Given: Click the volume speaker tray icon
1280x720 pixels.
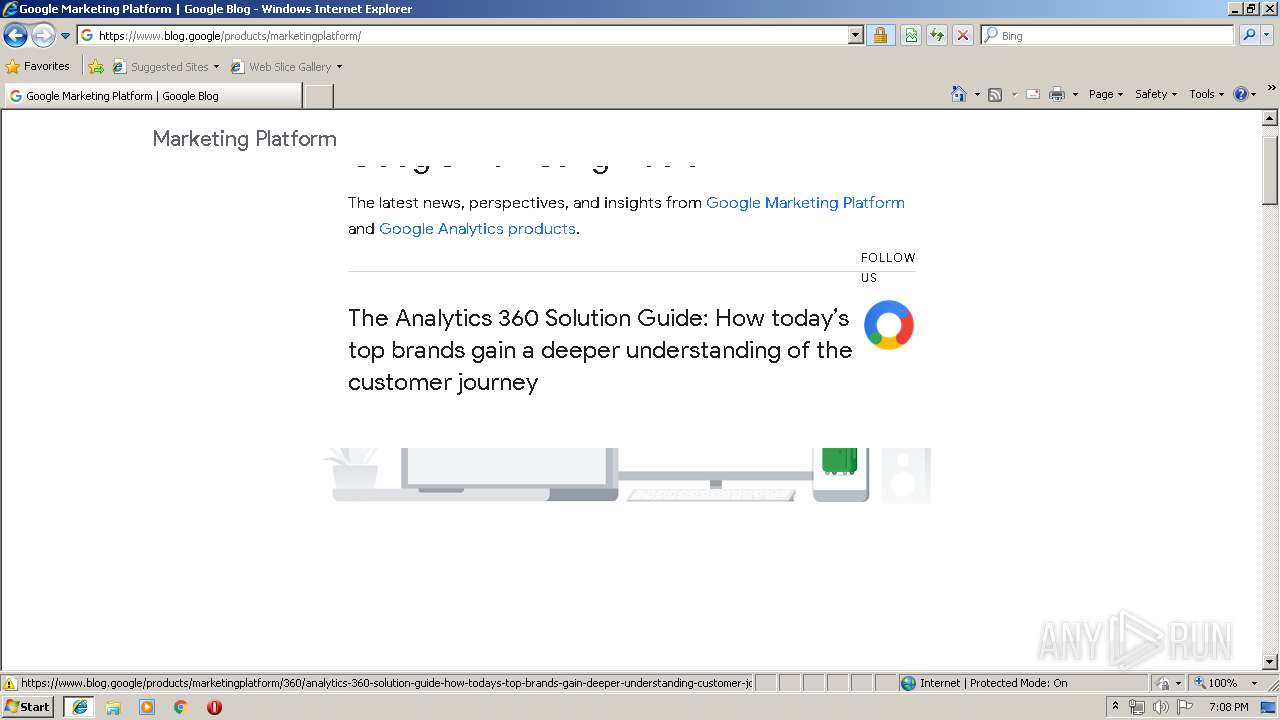Looking at the screenshot, I should 1161,707.
